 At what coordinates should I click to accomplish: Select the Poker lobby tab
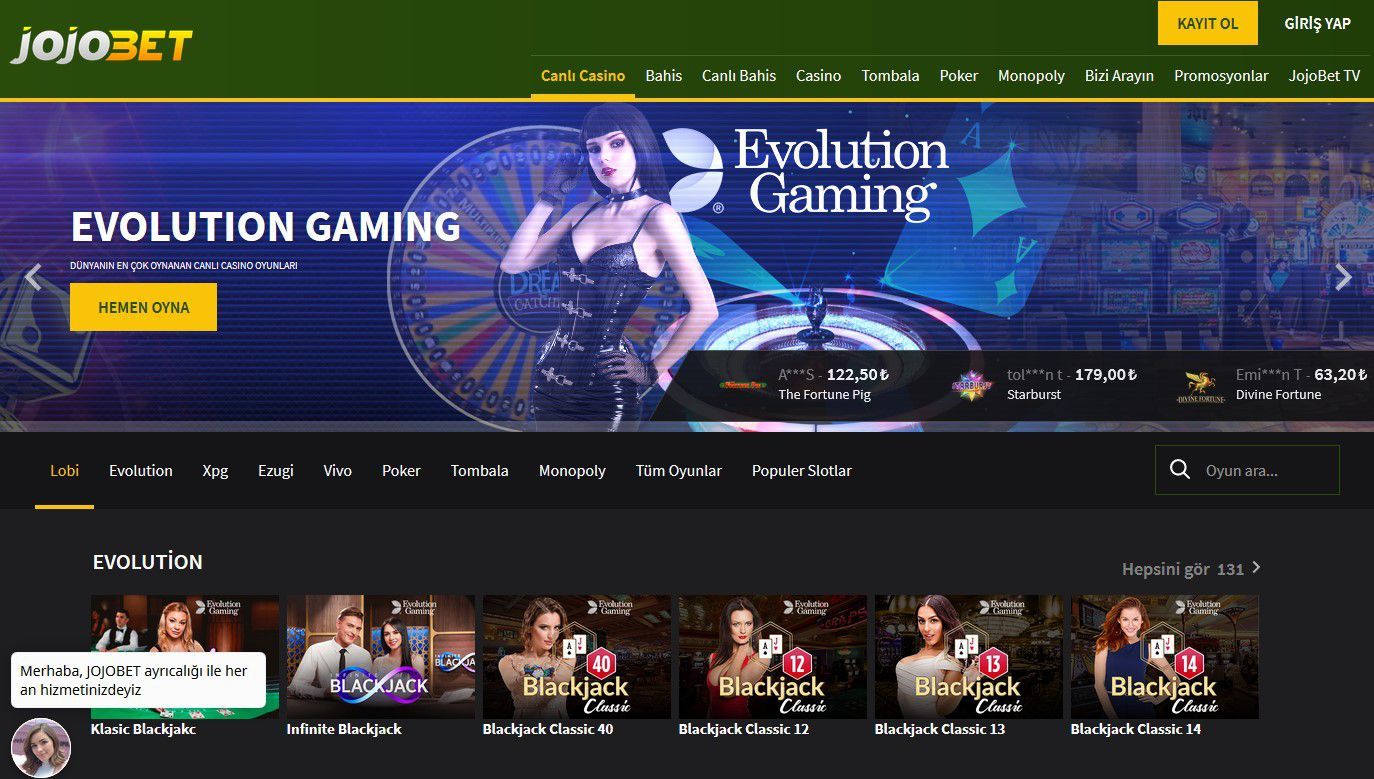pos(401,471)
